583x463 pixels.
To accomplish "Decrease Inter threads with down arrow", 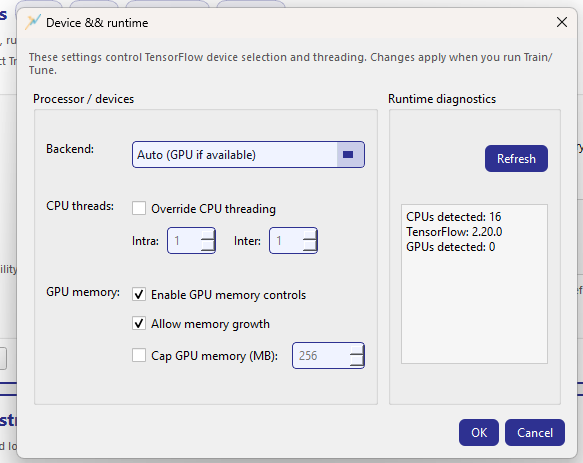I will [310, 246].
